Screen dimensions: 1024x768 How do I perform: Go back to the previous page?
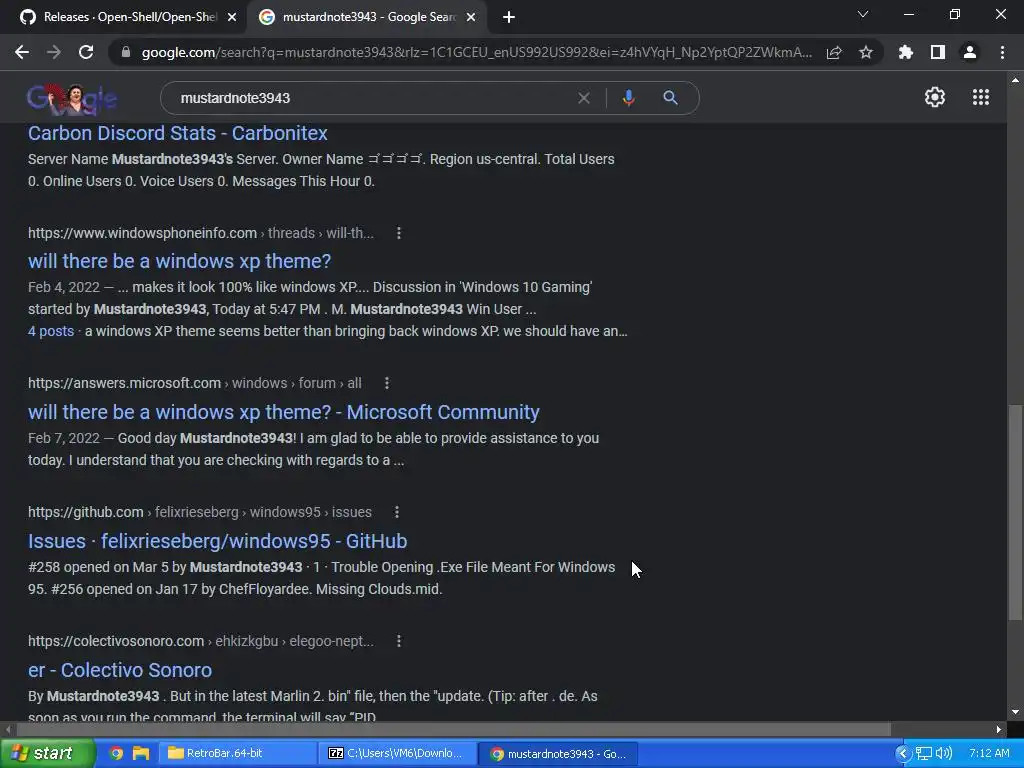(22, 52)
